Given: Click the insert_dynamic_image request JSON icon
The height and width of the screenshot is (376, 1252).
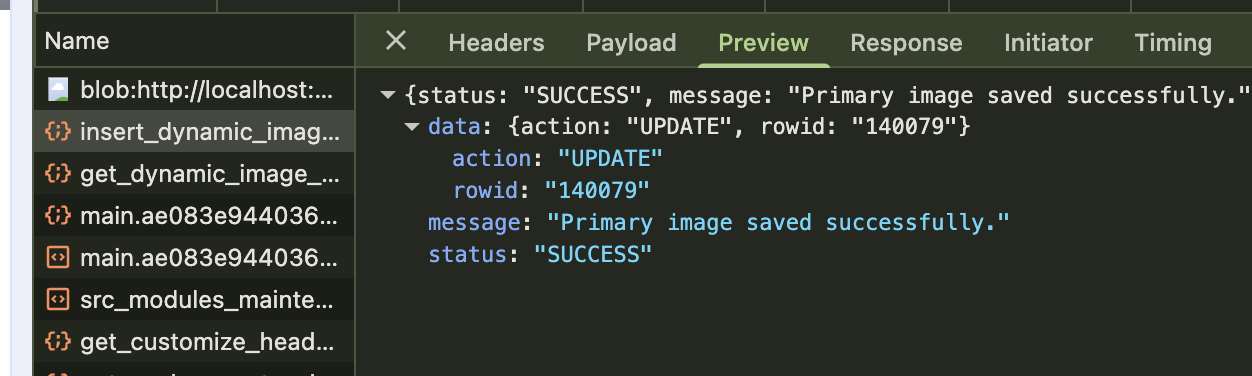Looking at the screenshot, I should [59, 132].
